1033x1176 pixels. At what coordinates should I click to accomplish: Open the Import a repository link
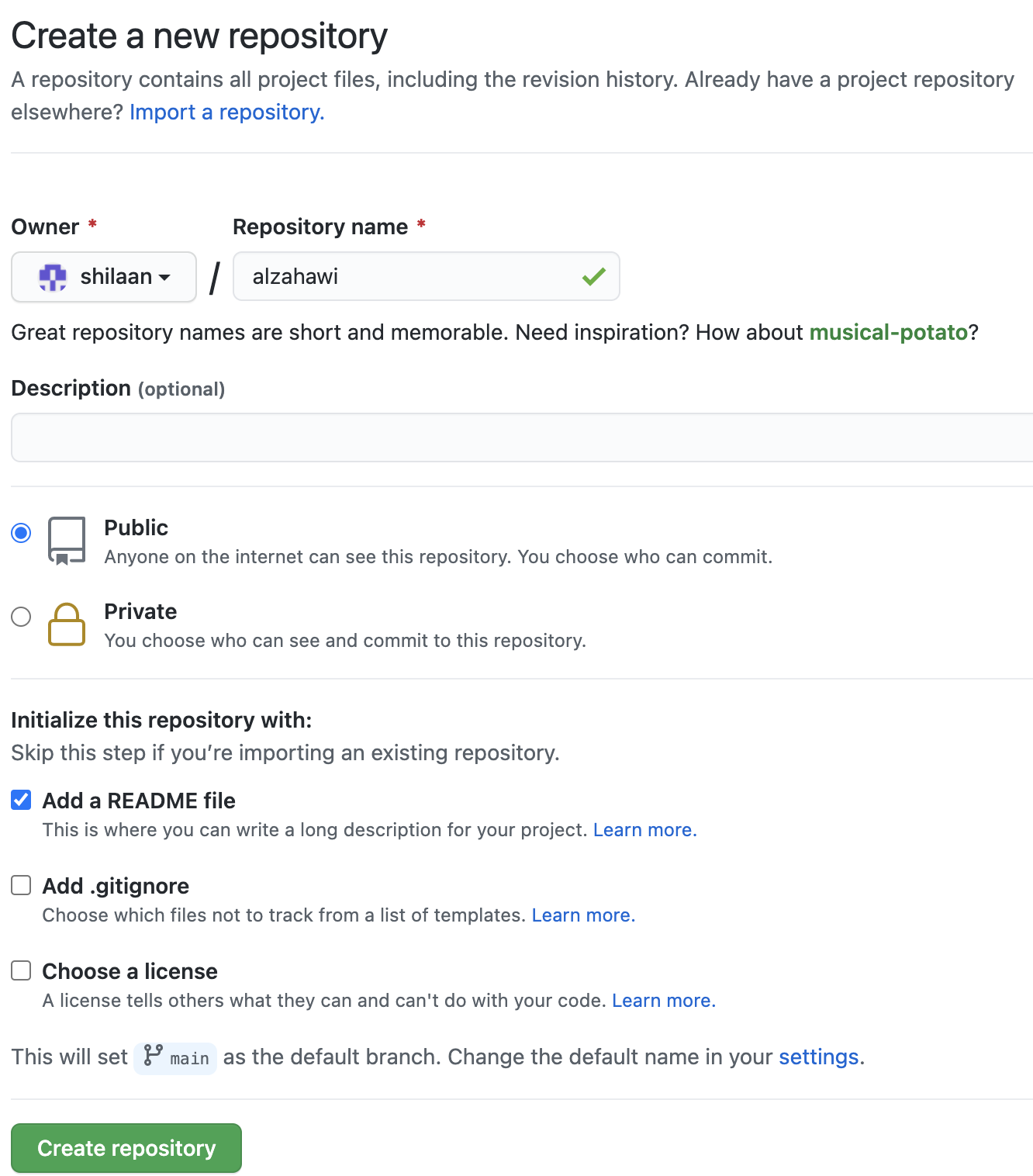pos(226,112)
